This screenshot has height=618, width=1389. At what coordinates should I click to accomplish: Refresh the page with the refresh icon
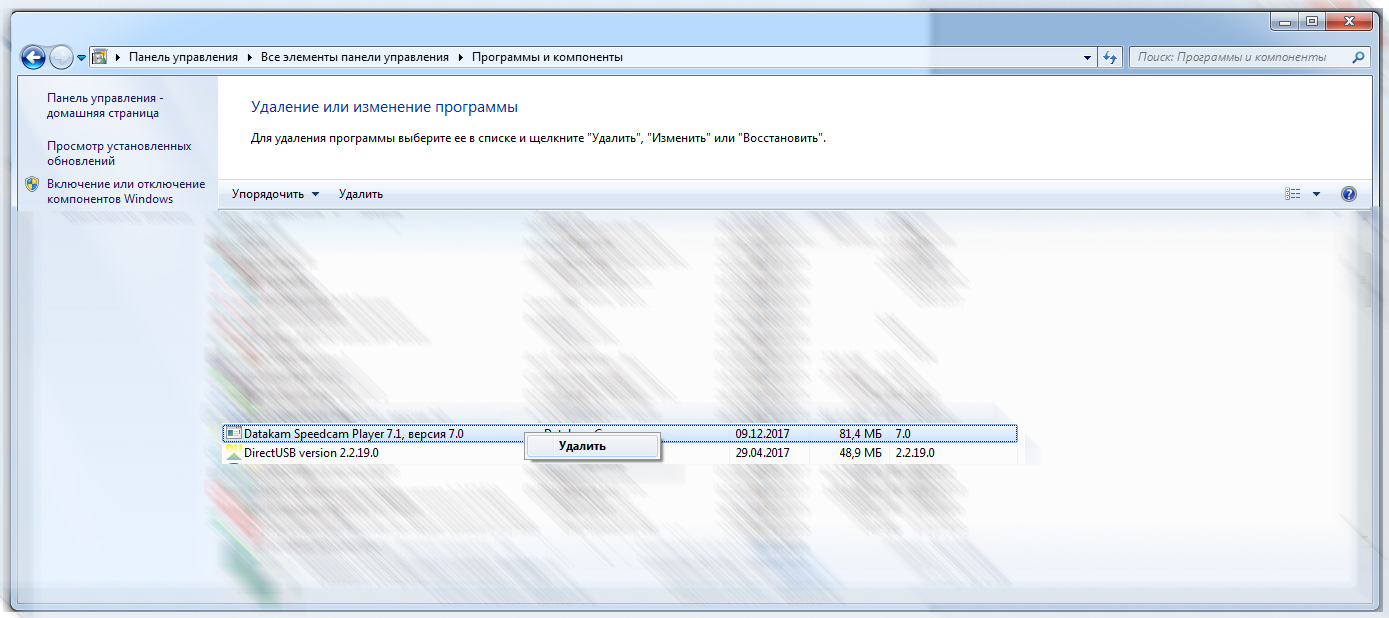pos(1110,58)
